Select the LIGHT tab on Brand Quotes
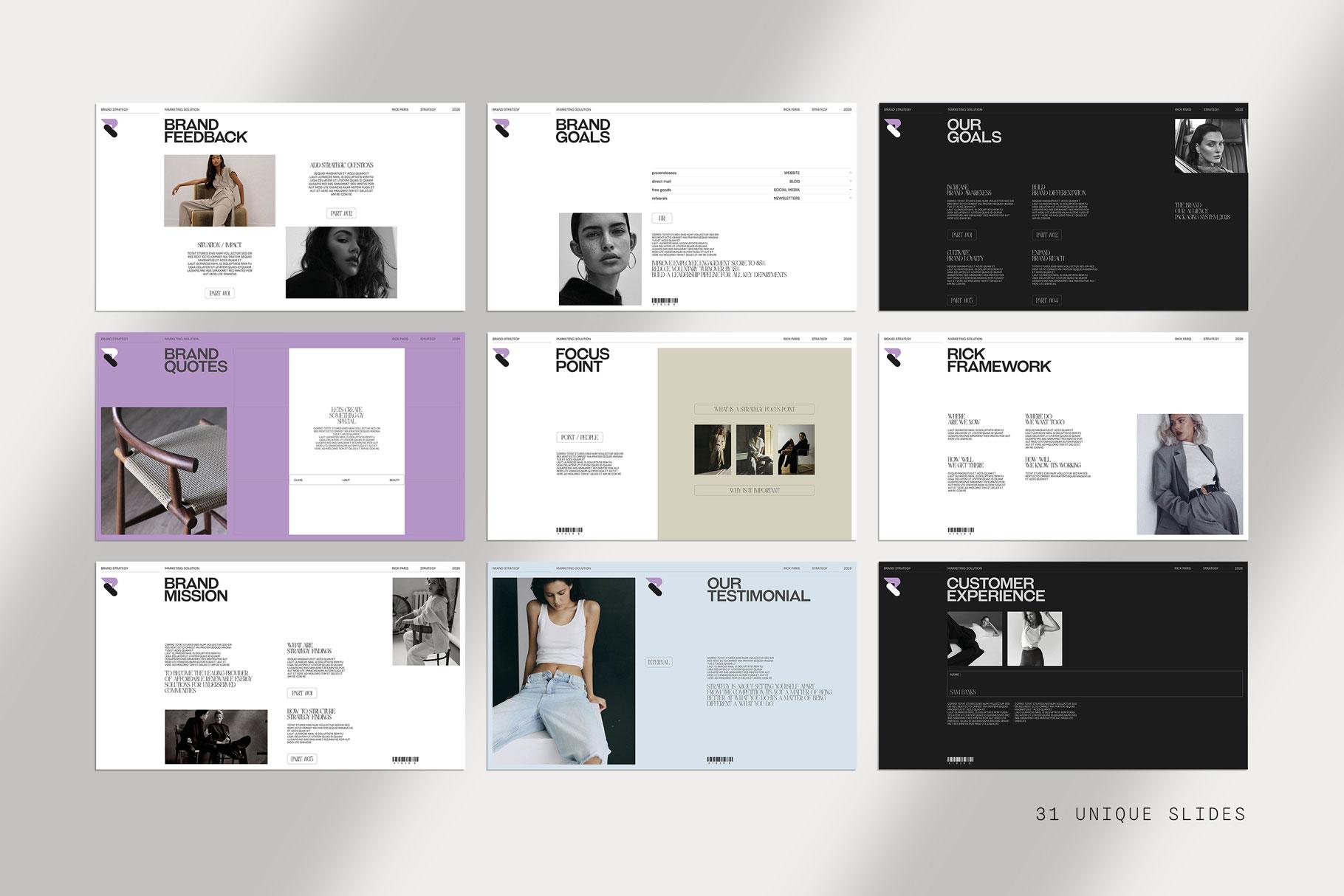1344x896 pixels. (x=346, y=480)
